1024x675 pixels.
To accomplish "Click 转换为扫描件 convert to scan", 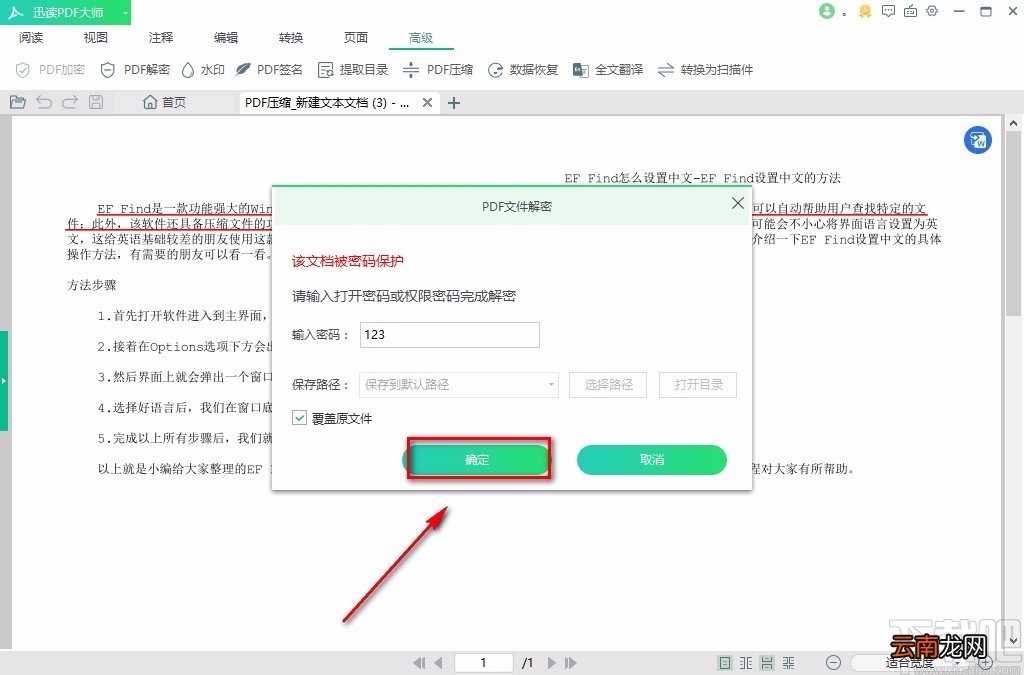I will point(705,70).
